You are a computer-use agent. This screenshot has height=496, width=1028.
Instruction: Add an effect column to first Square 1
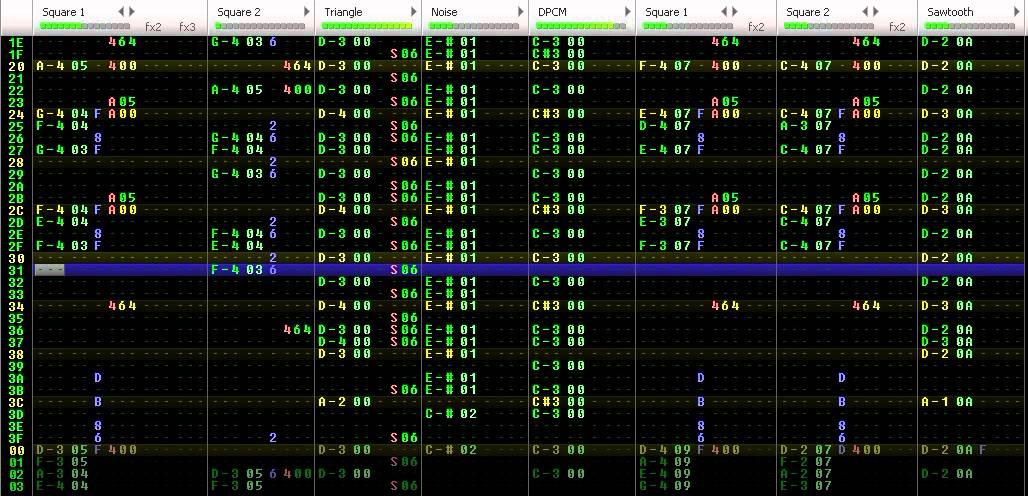tap(132, 12)
